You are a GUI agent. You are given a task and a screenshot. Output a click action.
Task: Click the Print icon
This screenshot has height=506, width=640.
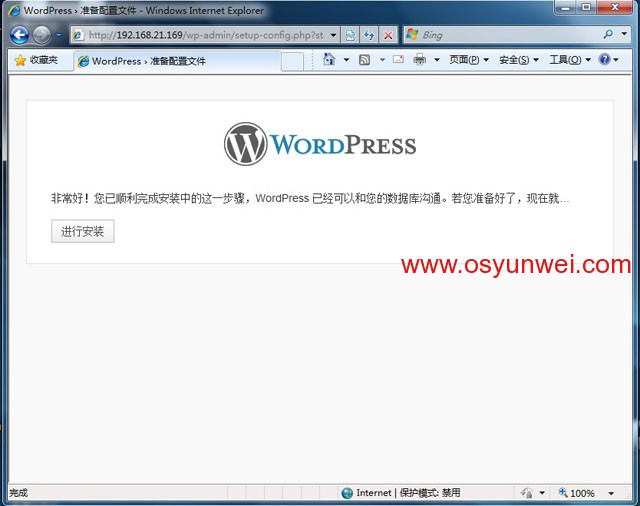pos(420,60)
